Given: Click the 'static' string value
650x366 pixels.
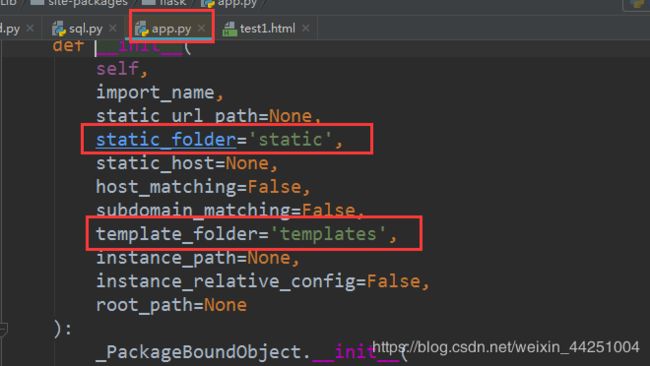Looking at the screenshot, I should click(x=290, y=139).
